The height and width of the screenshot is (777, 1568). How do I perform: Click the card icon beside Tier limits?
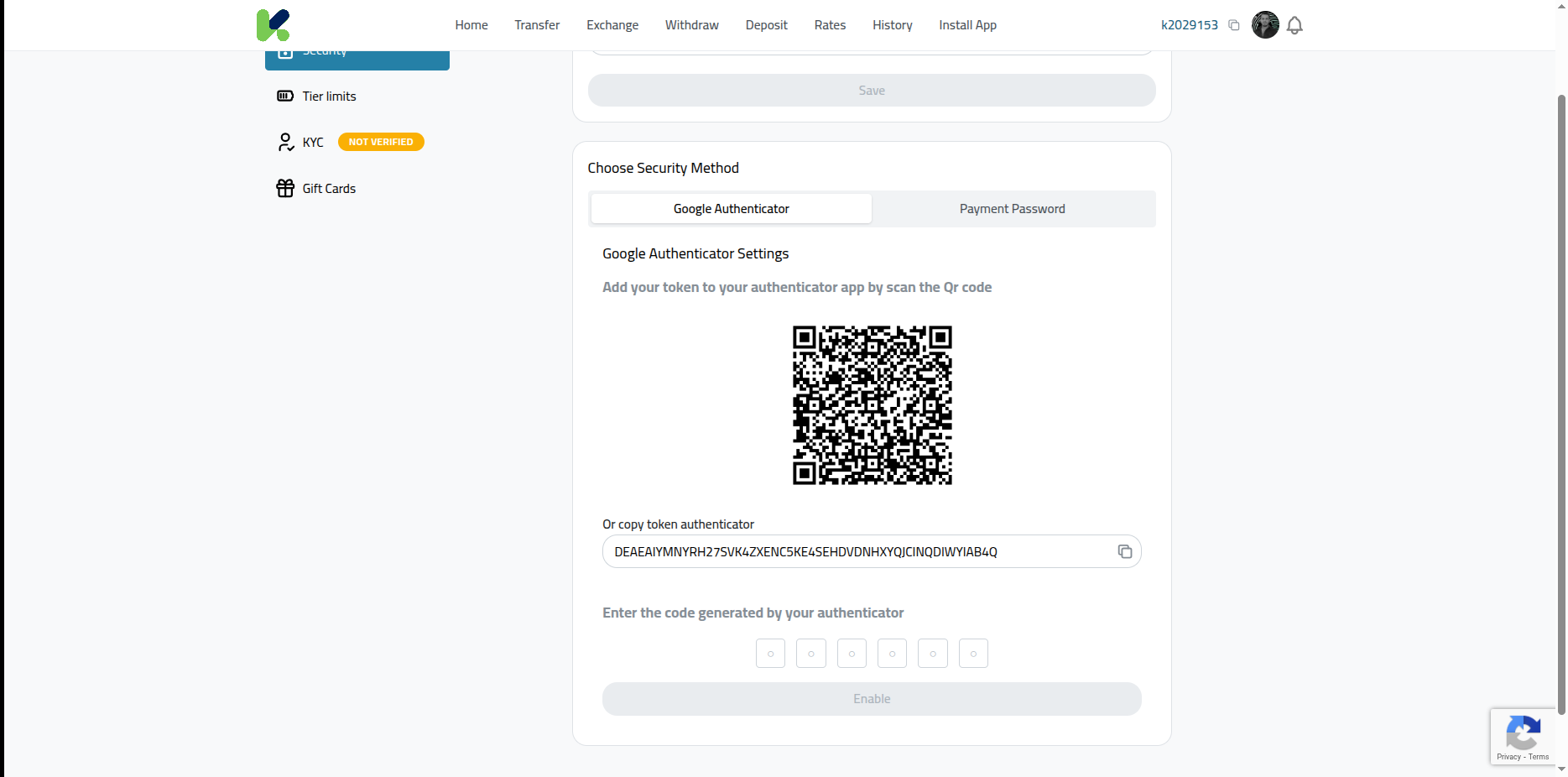click(285, 96)
